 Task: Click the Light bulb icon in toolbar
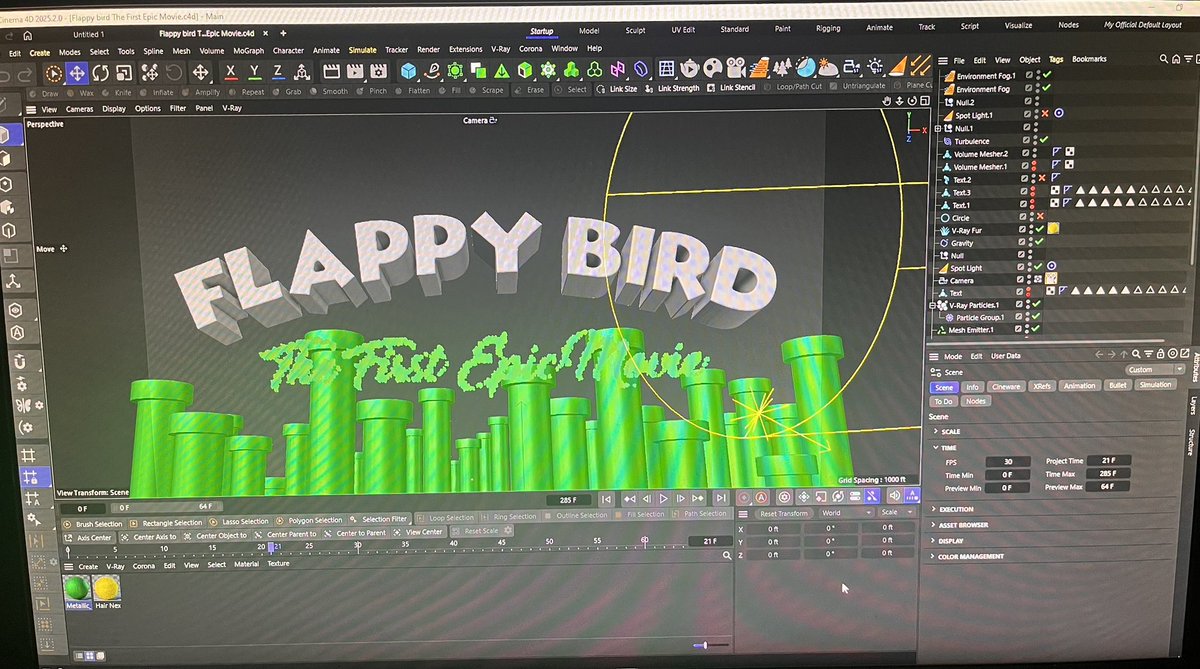point(876,67)
